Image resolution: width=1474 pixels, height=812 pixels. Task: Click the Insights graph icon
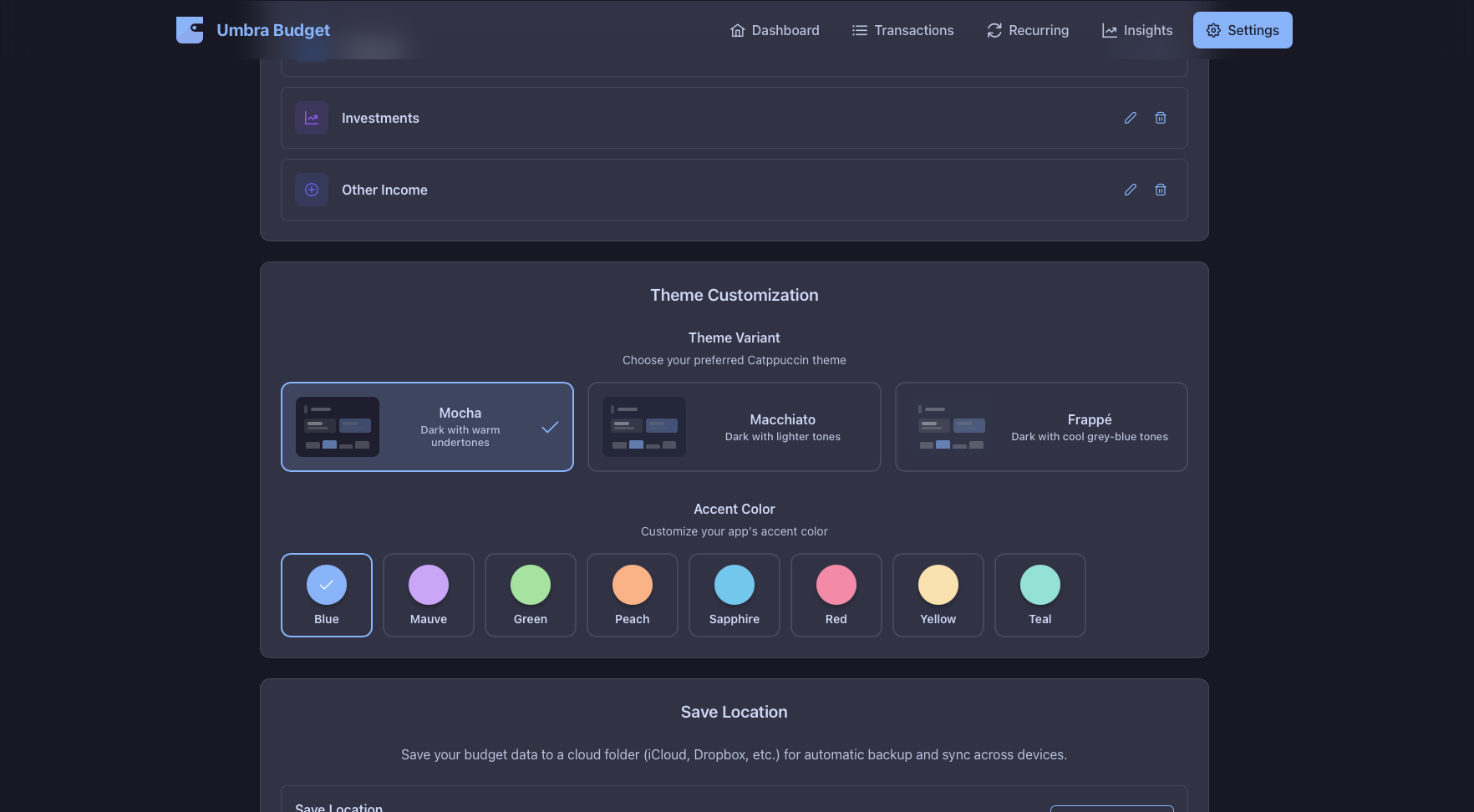click(x=1110, y=30)
